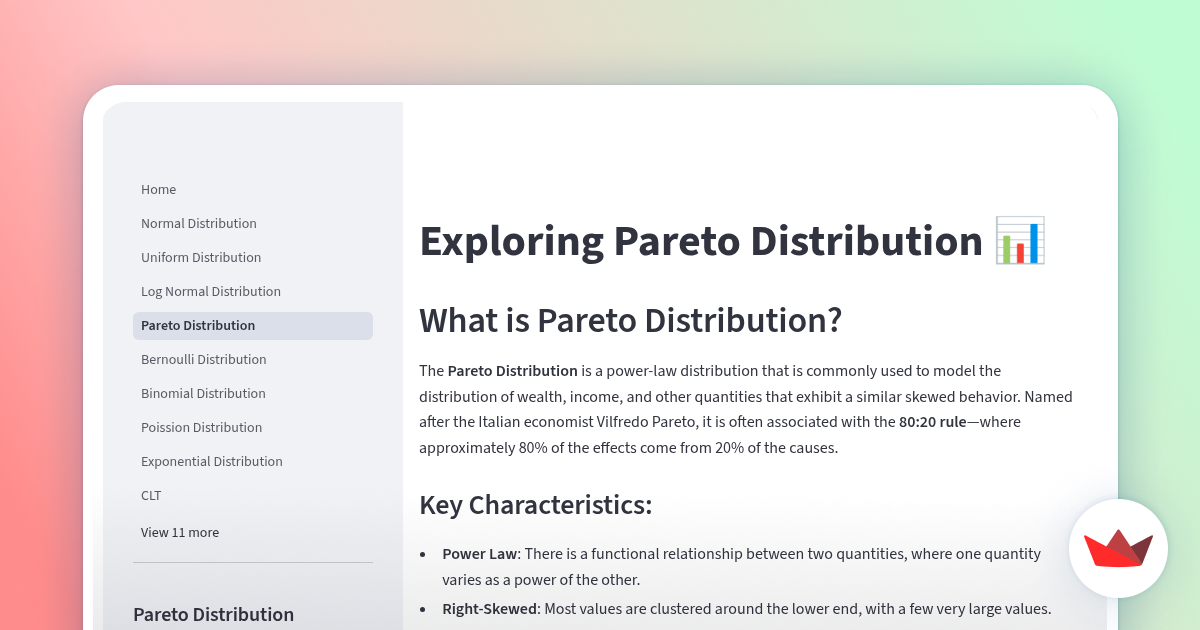Expand sidebar with View 11 more
Screen dimensions: 1200x630
[x=180, y=533]
